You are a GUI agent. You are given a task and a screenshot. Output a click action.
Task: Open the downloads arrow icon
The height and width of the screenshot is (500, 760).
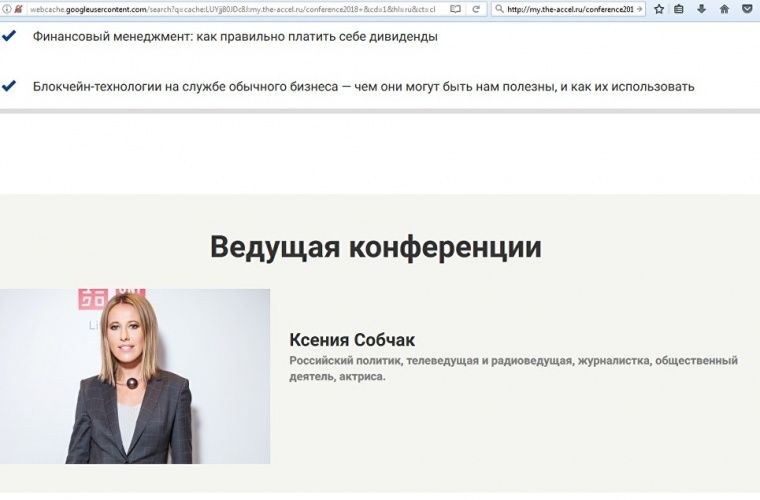pos(701,9)
